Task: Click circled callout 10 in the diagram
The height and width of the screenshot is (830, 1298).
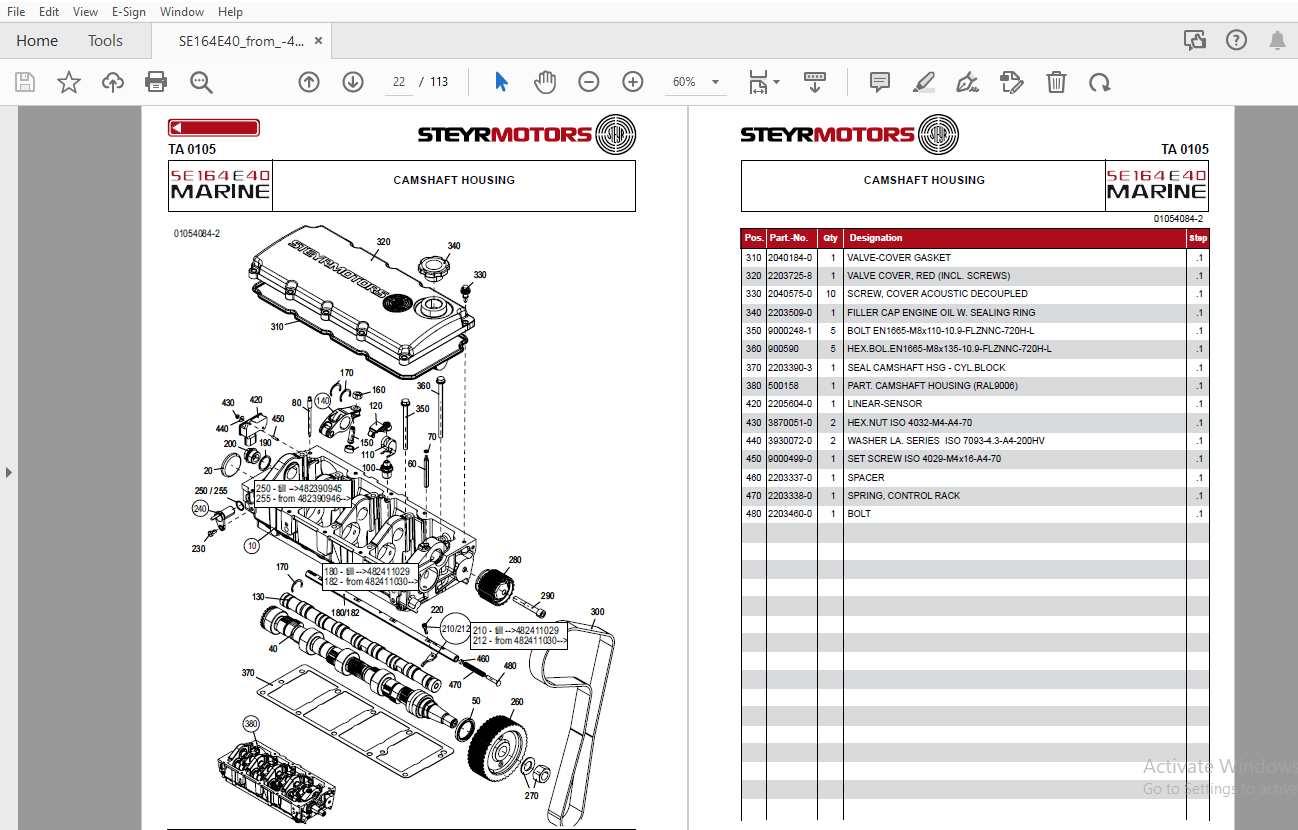Action: 251,546
